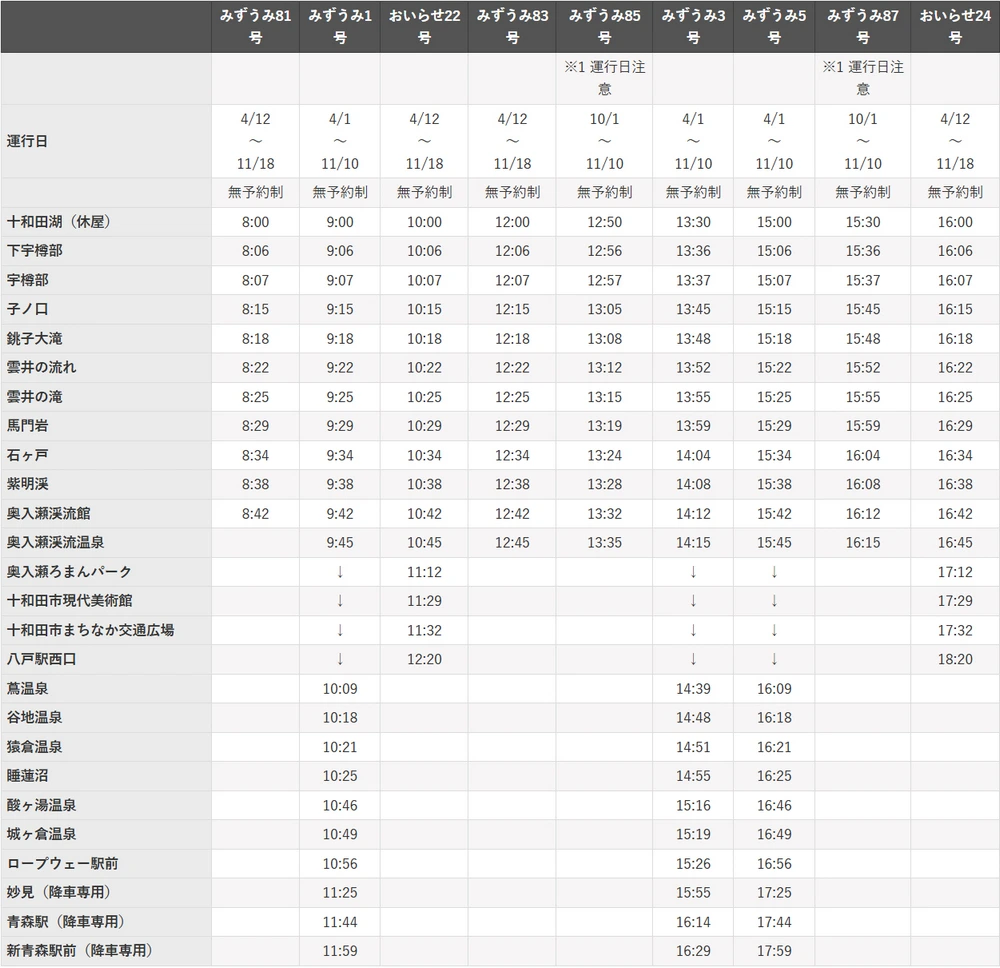Click the 14:48 time at 谷地温泉
The image size is (1000, 968).
point(693,717)
